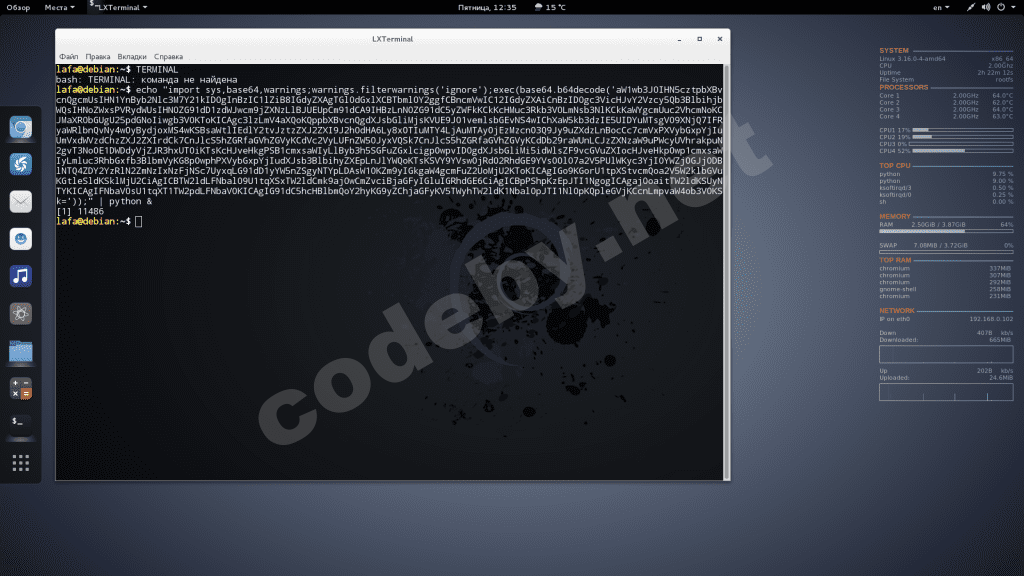1024x576 pixels.
Task: Click the terminal vertical scrollbar
Action: tap(726, 272)
